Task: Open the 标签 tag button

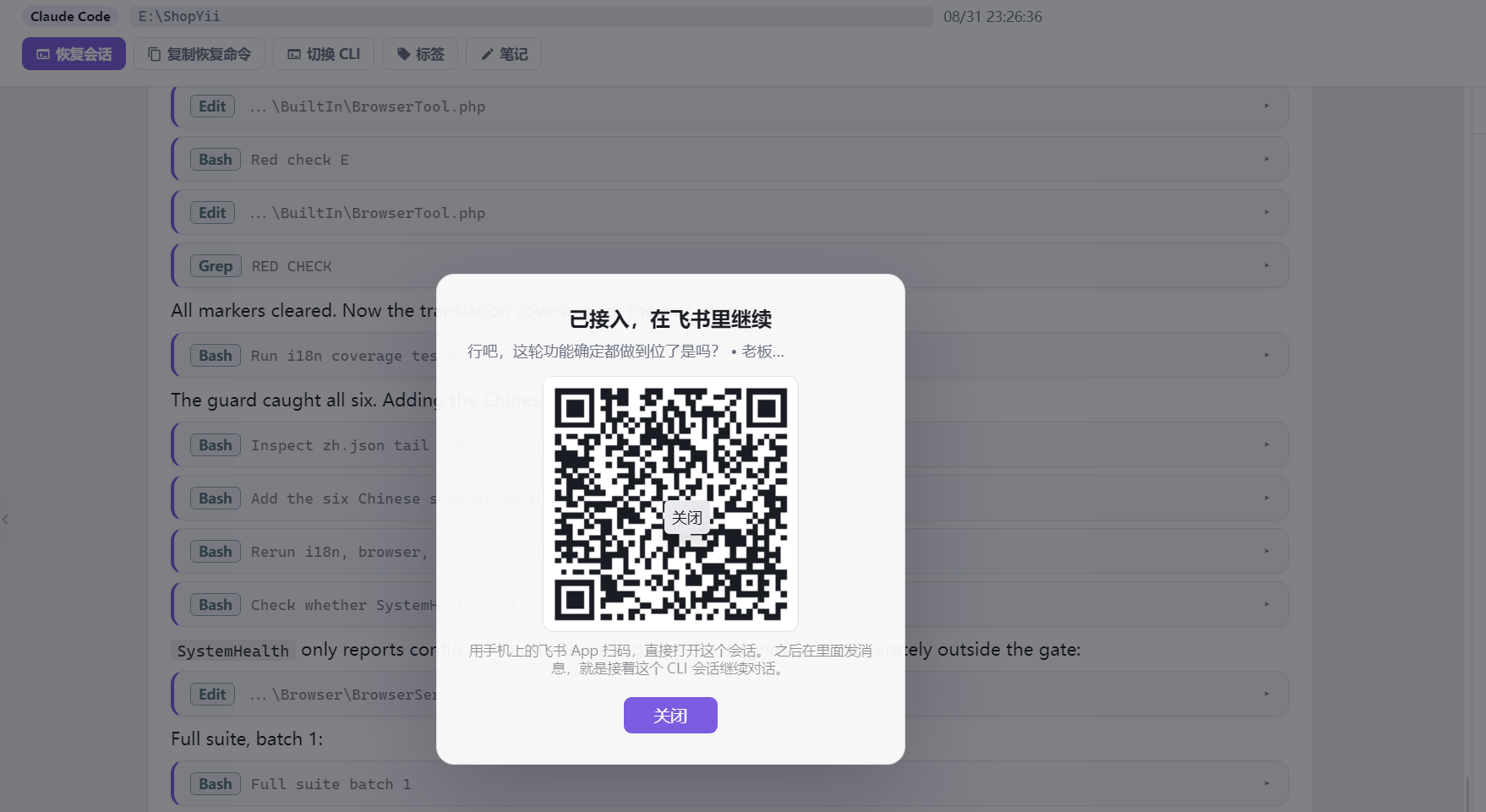Action: (x=420, y=54)
